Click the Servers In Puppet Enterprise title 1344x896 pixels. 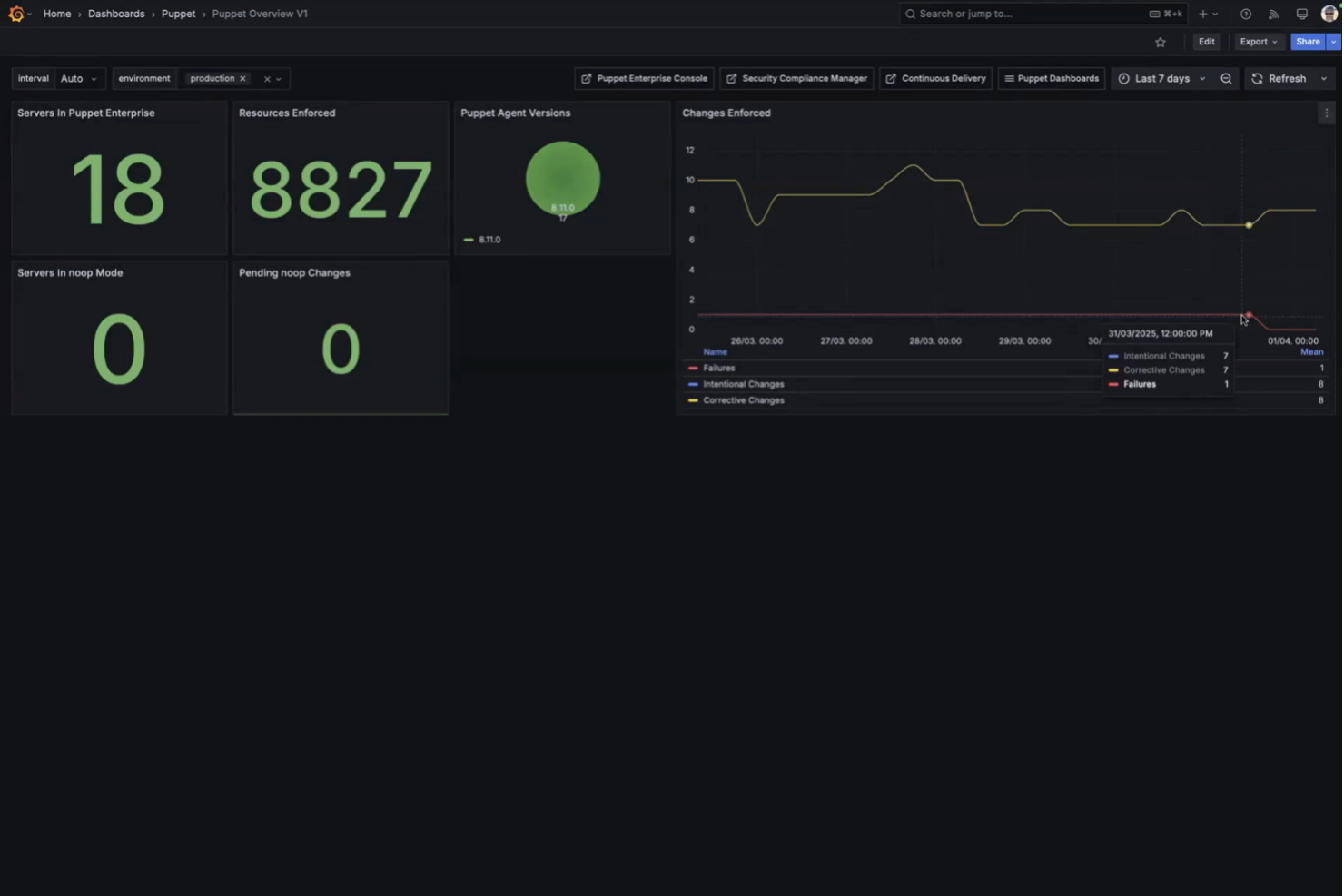pyautogui.click(x=86, y=113)
